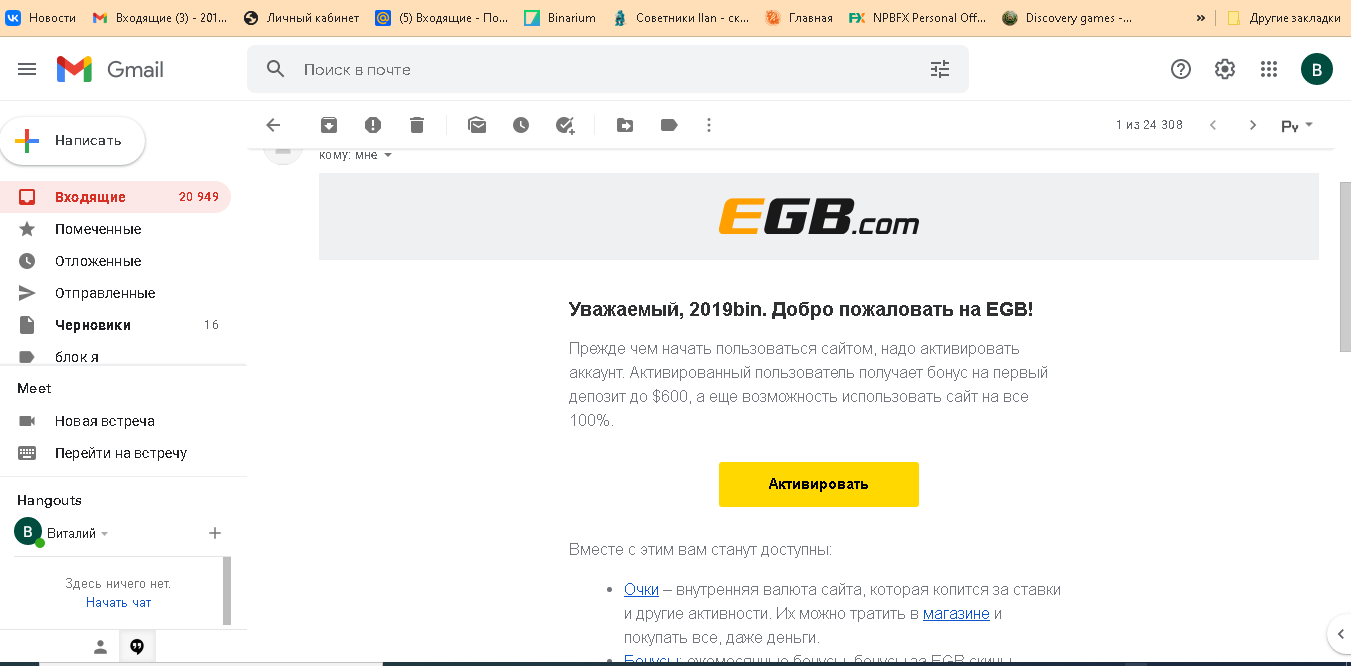1351x666 pixels.
Task: Open the Советники Ilan bookmark
Action: [x=680, y=18]
